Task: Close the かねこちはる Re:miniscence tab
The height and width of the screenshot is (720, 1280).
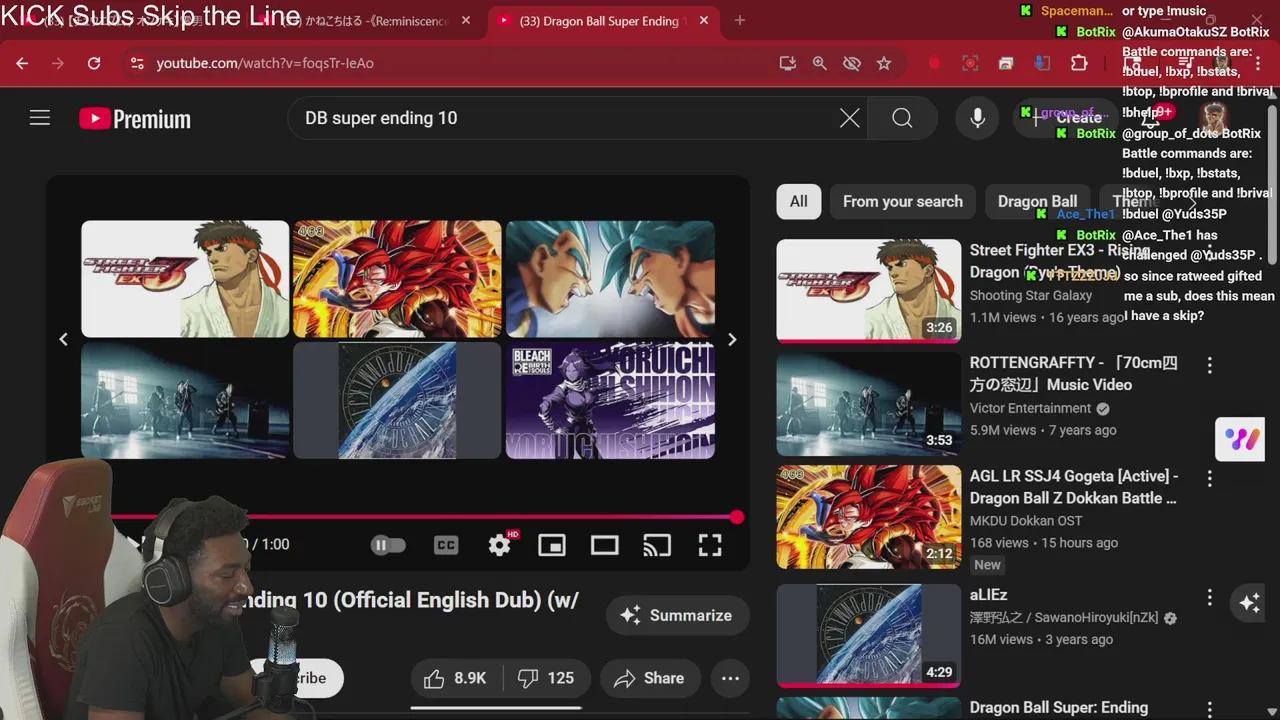Action: click(x=466, y=21)
